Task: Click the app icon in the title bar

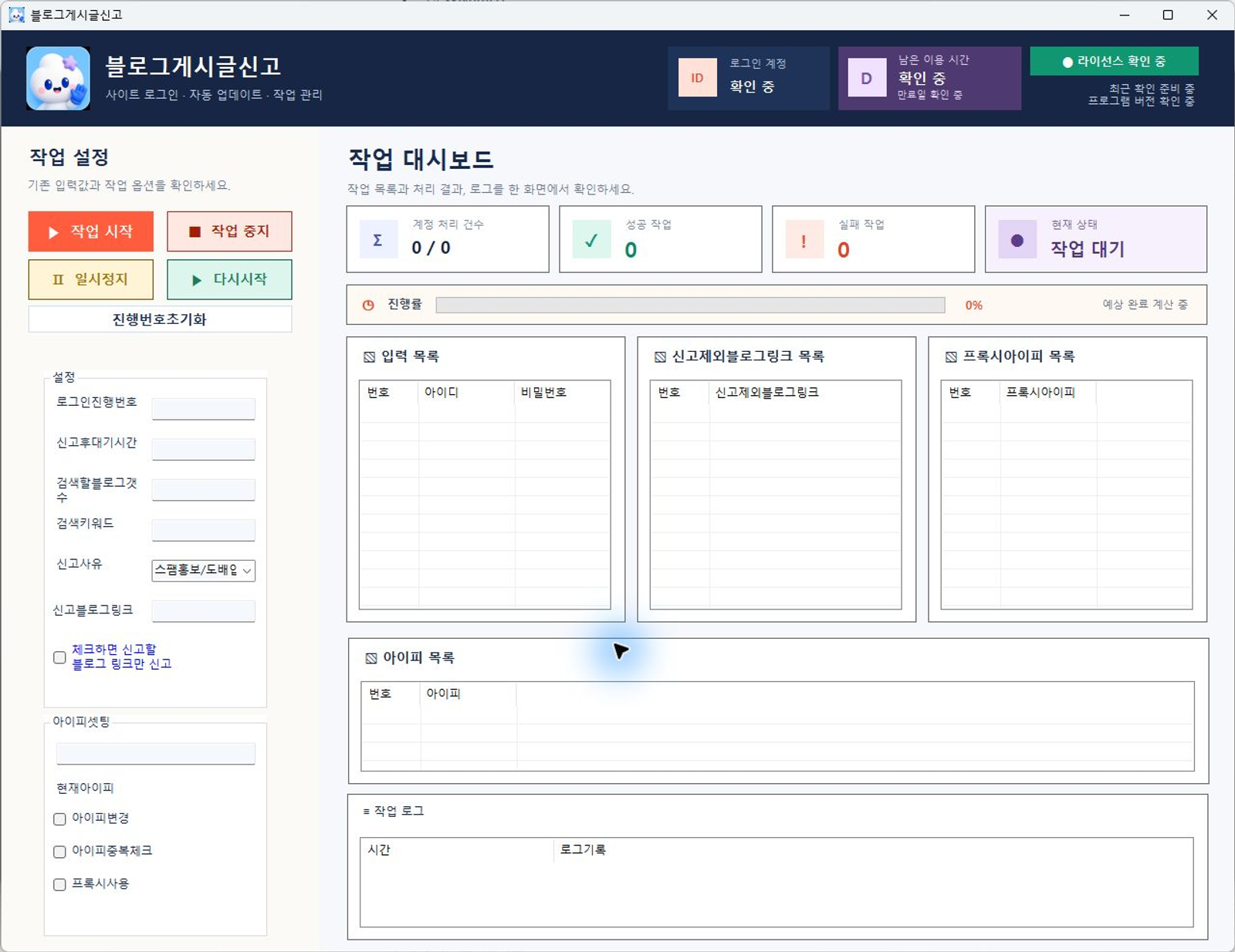Action: click(16, 15)
